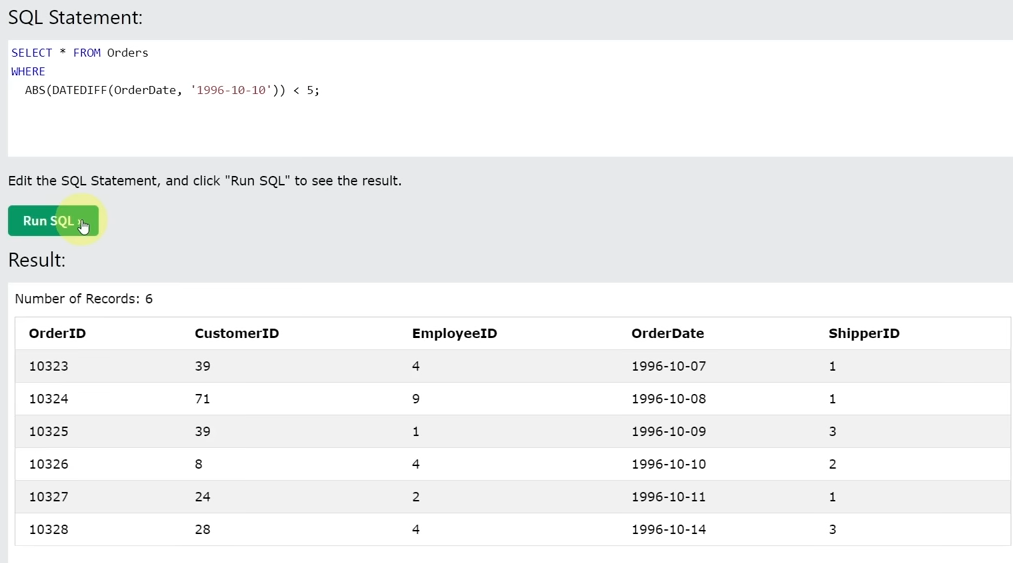The image size is (1013, 563).
Task: Click CustomerID 8 in order 10326 row
Action: (198, 464)
